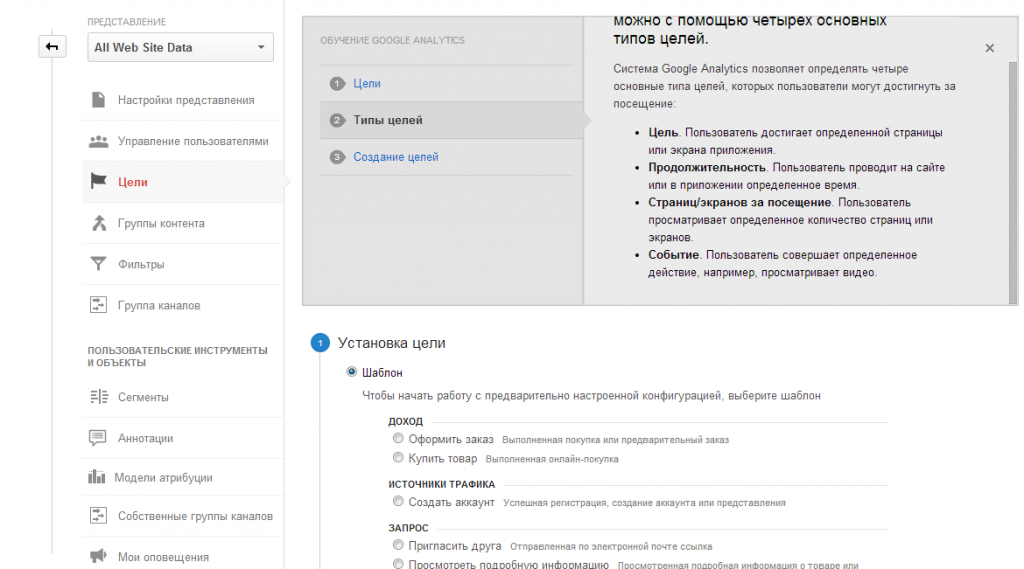The image size is (1024, 569).
Task: Click the Управление пользователями people icon
Action: point(99,141)
